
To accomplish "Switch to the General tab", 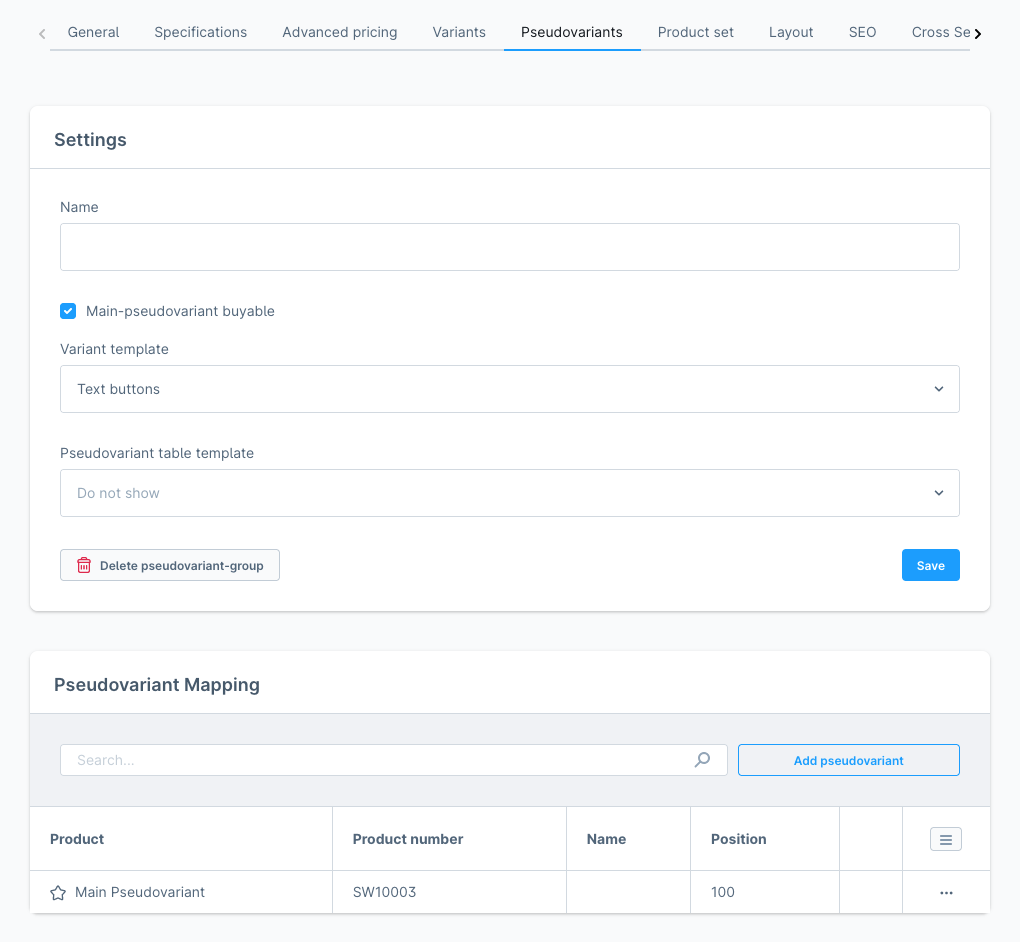I will tap(93, 33).
